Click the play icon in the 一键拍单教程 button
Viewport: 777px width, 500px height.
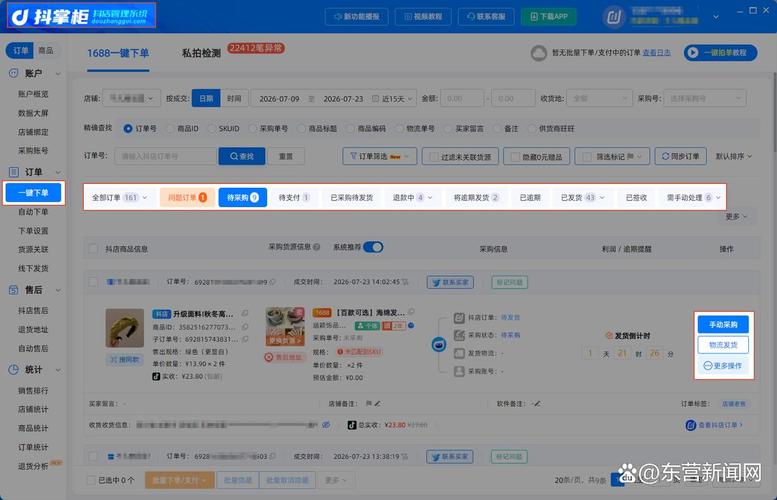click(x=693, y=53)
